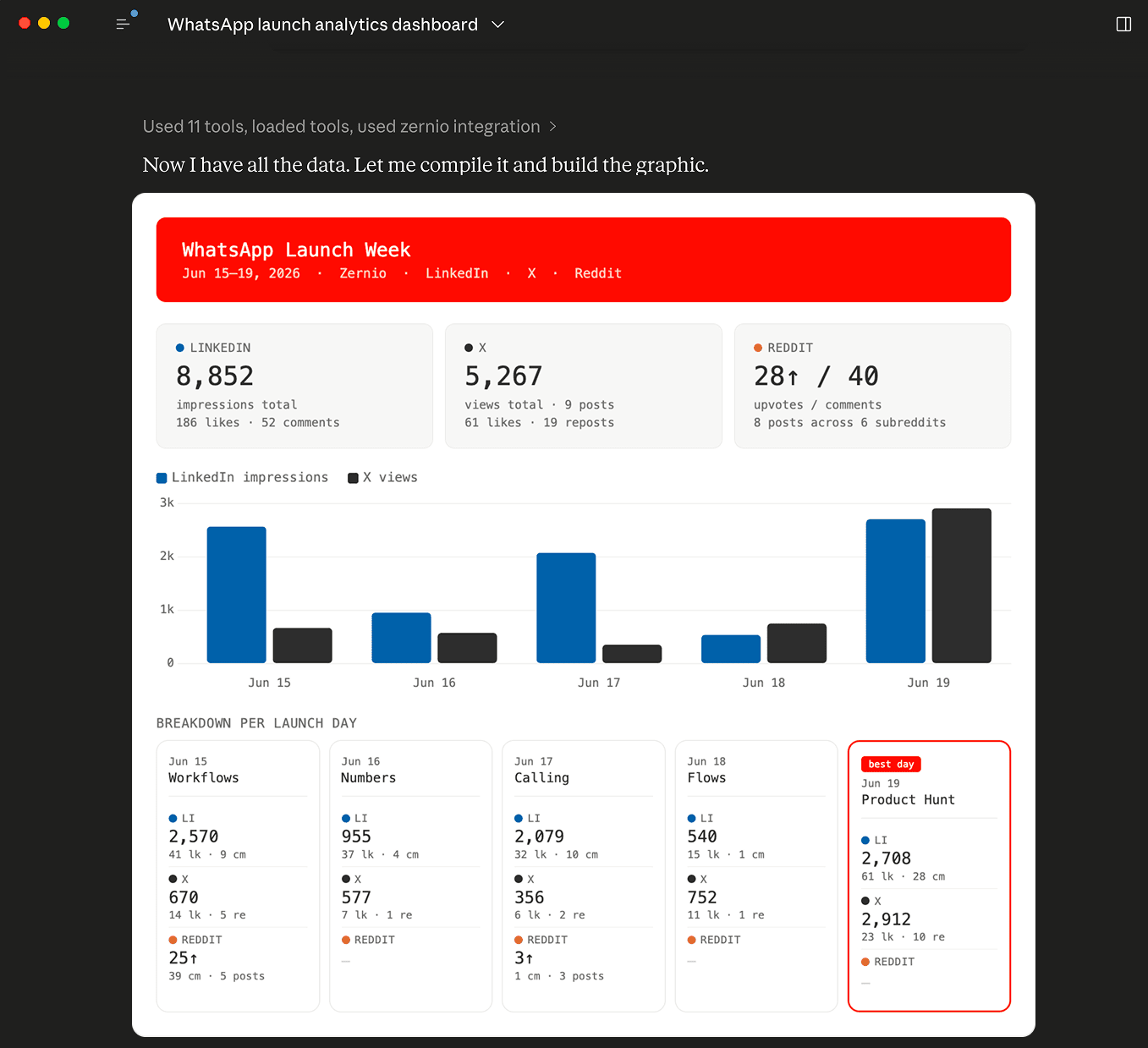The width and height of the screenshot is (1148, 1048).
Task: Click the 39 cm · 5 posts text
Action: pos(217,976)
